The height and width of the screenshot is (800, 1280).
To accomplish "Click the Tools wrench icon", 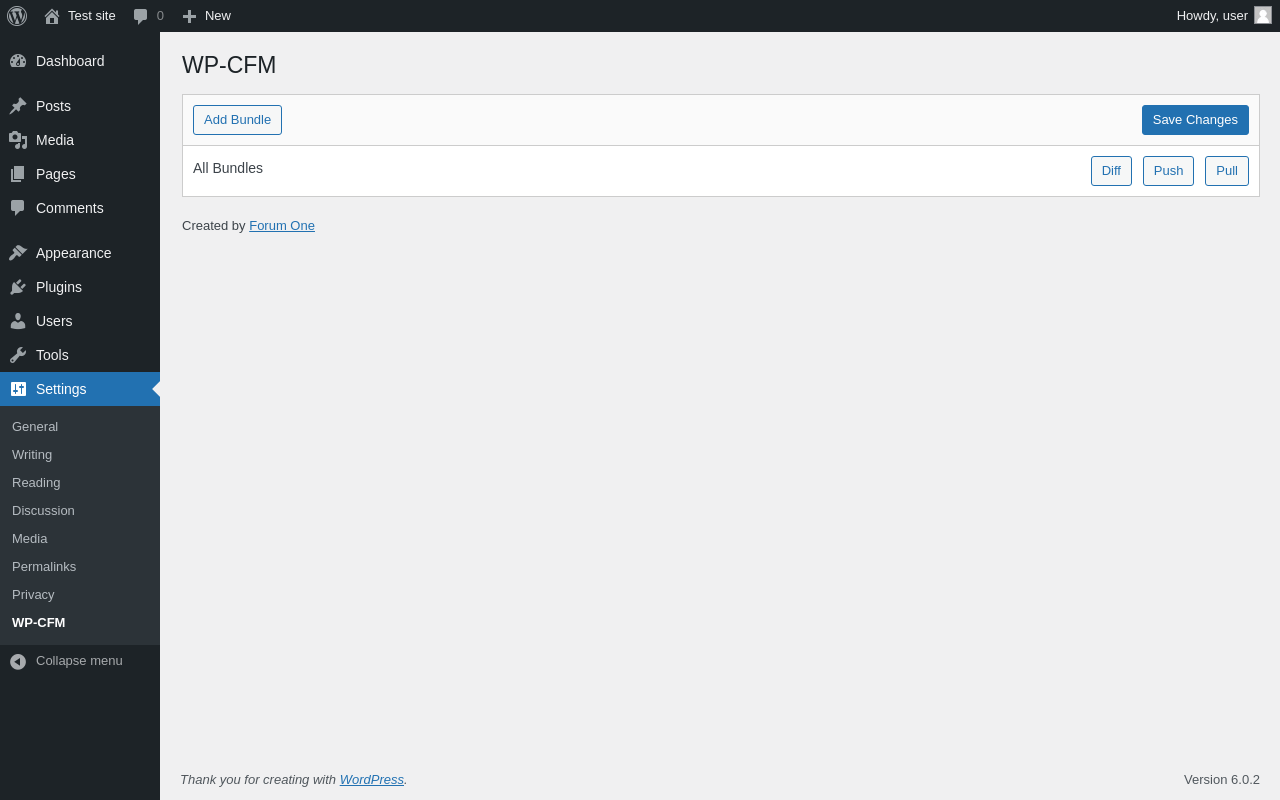I will [x=18, y=355].
